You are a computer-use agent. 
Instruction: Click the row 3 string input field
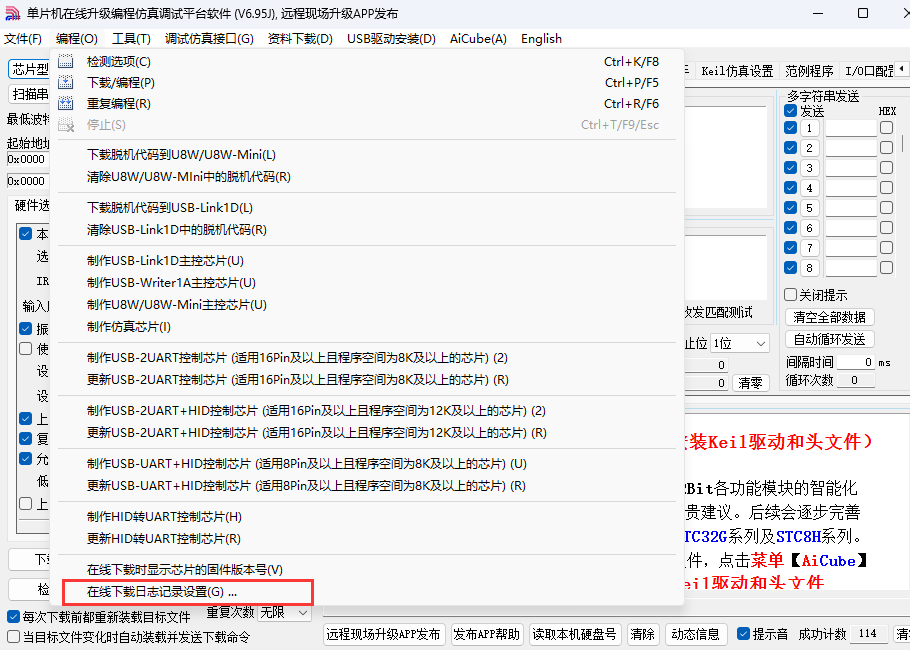click(x=851, y=168)
